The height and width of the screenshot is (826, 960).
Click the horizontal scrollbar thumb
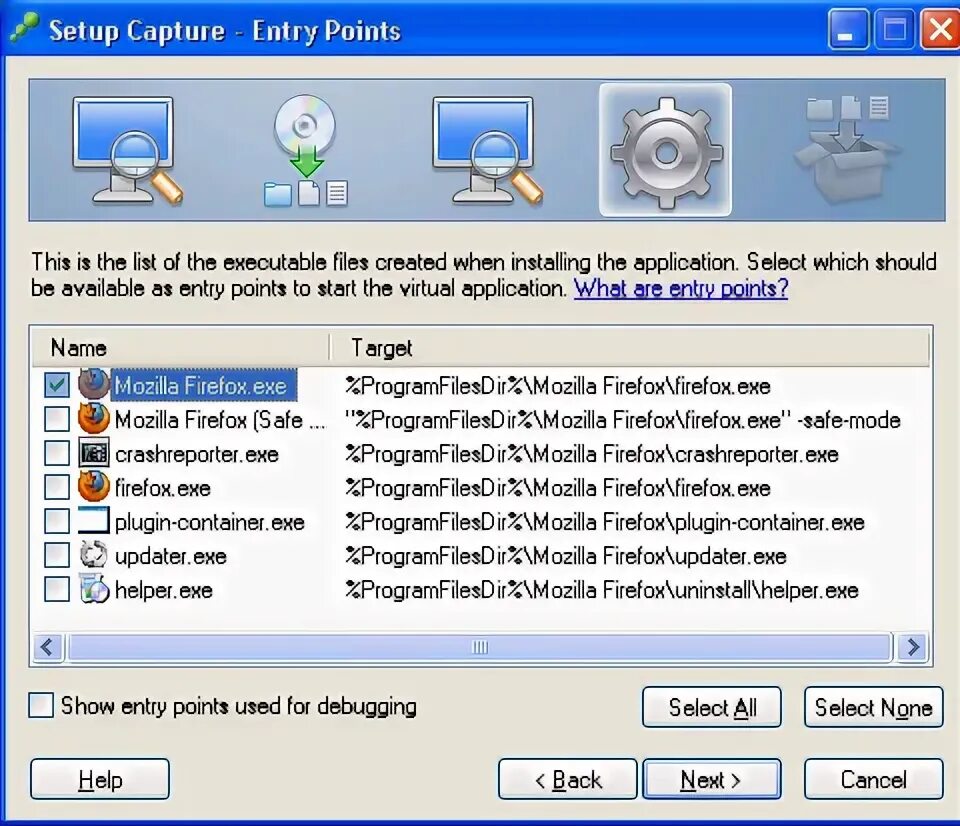point(480,647)
